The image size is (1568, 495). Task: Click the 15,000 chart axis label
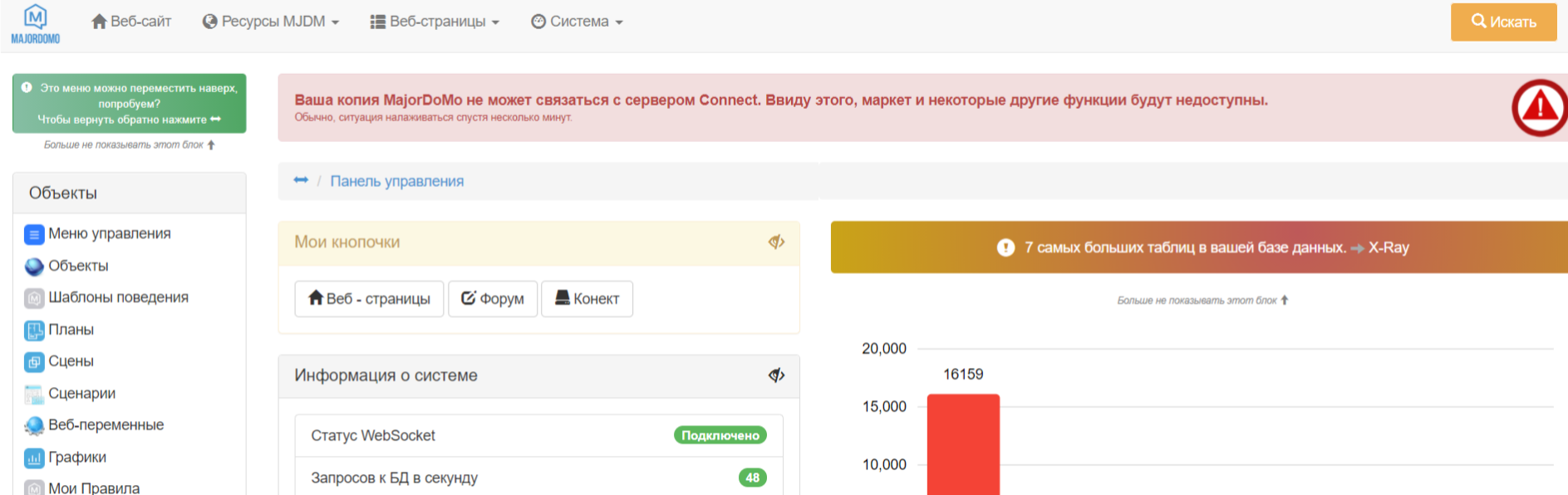pyautogui.click(x=883, y=407)
